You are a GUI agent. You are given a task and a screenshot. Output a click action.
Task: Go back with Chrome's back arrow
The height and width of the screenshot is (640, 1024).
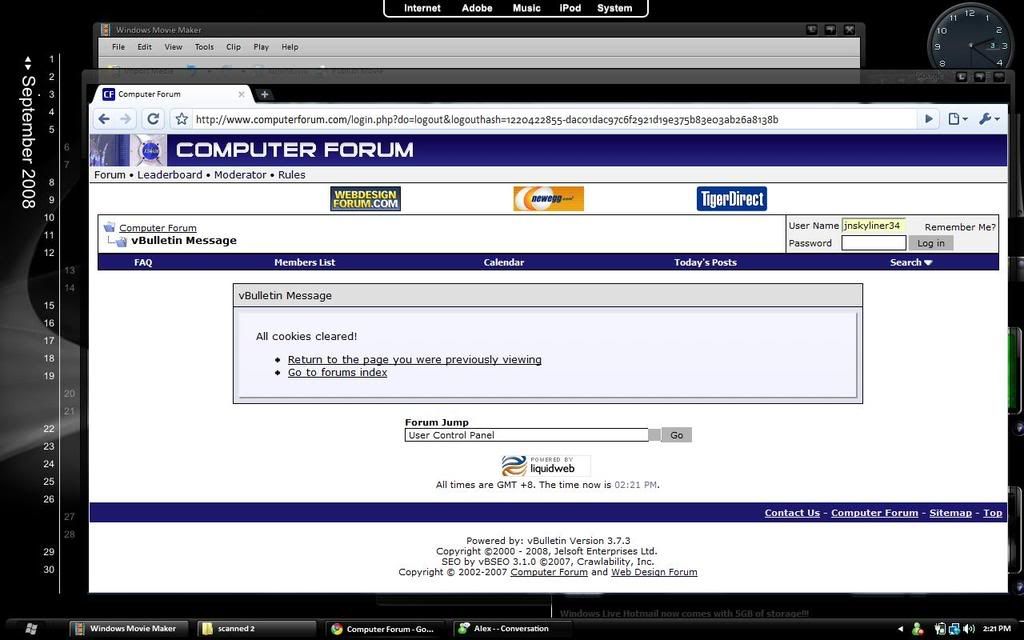(104, 119)
